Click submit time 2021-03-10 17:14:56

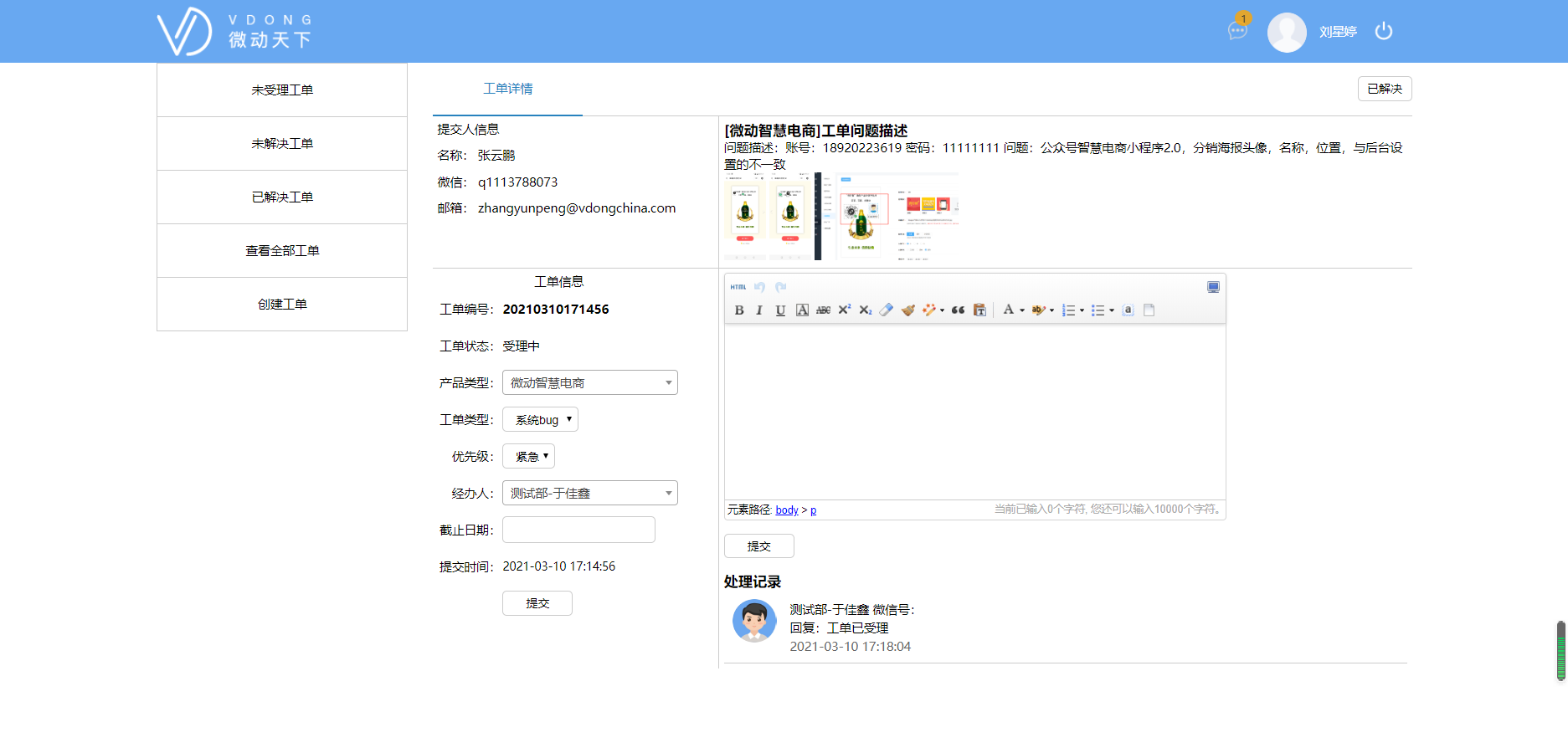point(558,566)
